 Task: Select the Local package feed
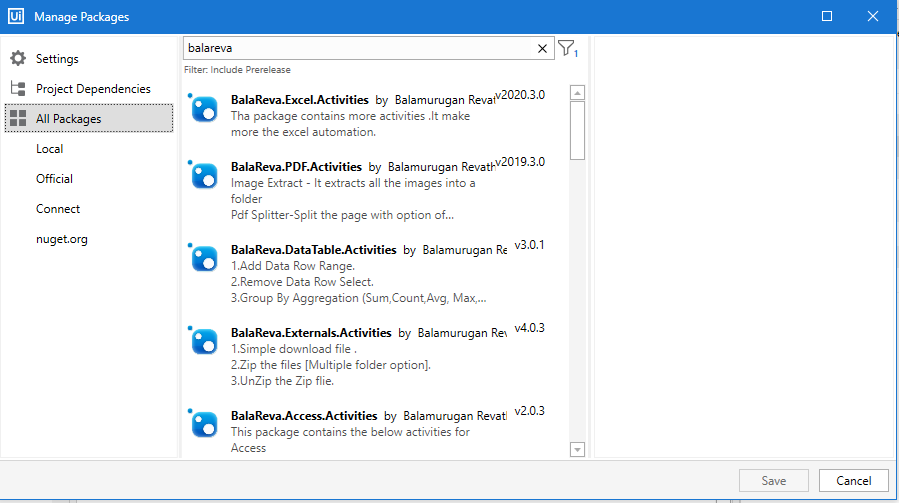click(49, 149)
